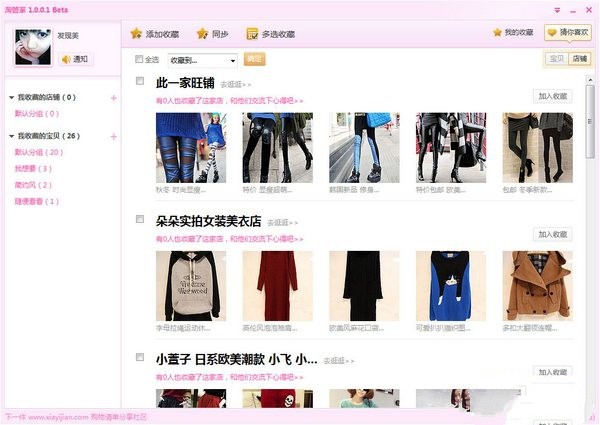Click the item caption 字母拉绳运动休...
This screenshot has width=600, height=425.
[x=183, y=328]
